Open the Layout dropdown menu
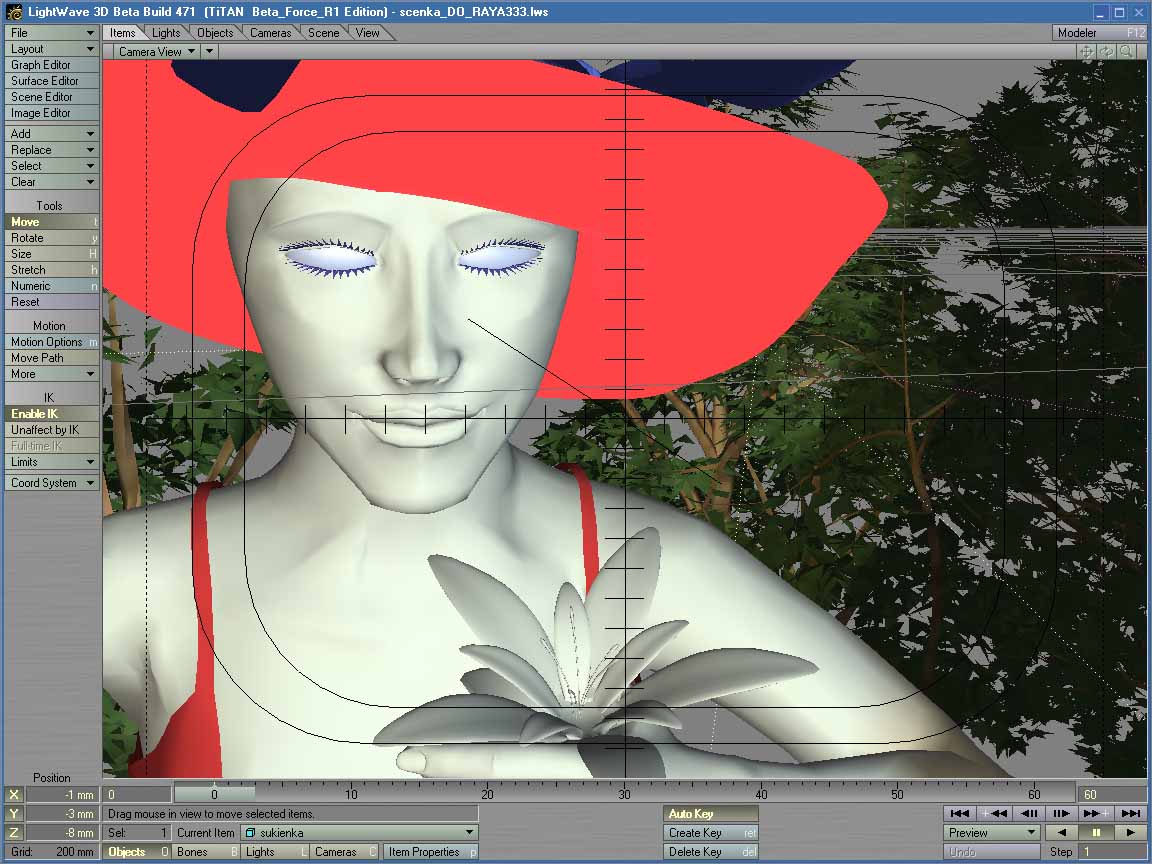 [51, 48]
